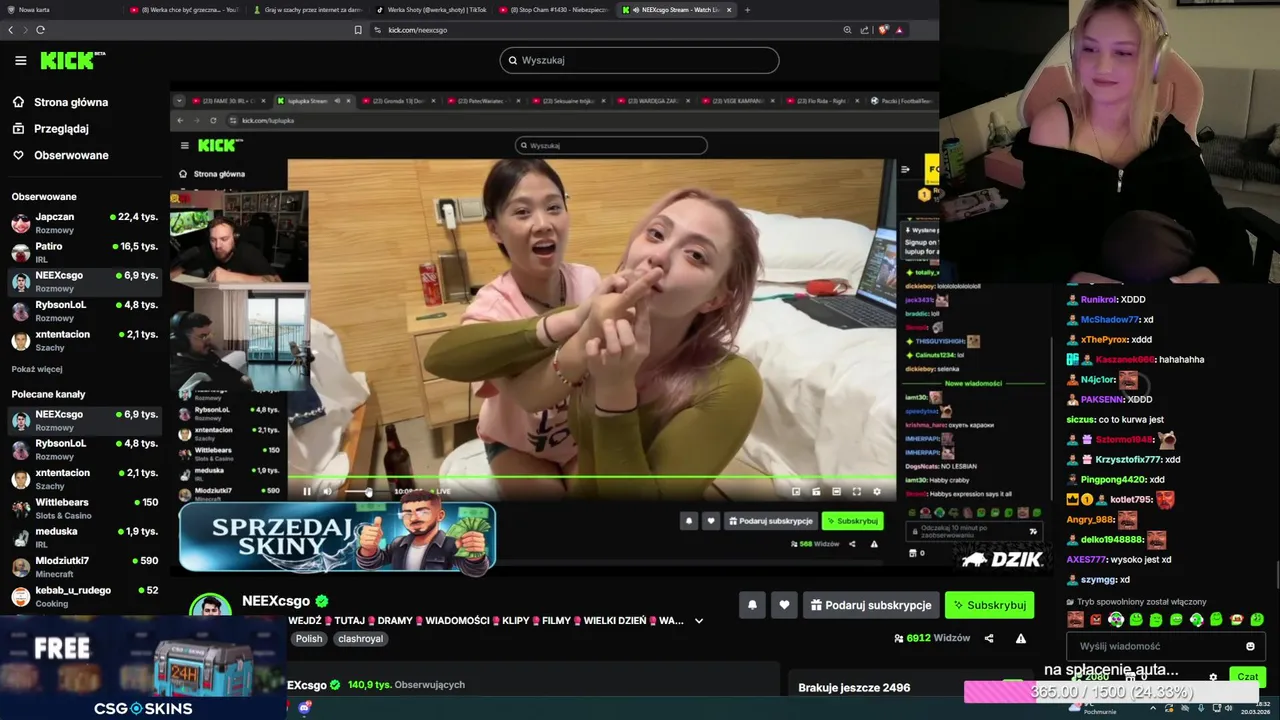
Task: Select the first face emote in quick row
Action: pyautogui.click(x=1075, y=620)
